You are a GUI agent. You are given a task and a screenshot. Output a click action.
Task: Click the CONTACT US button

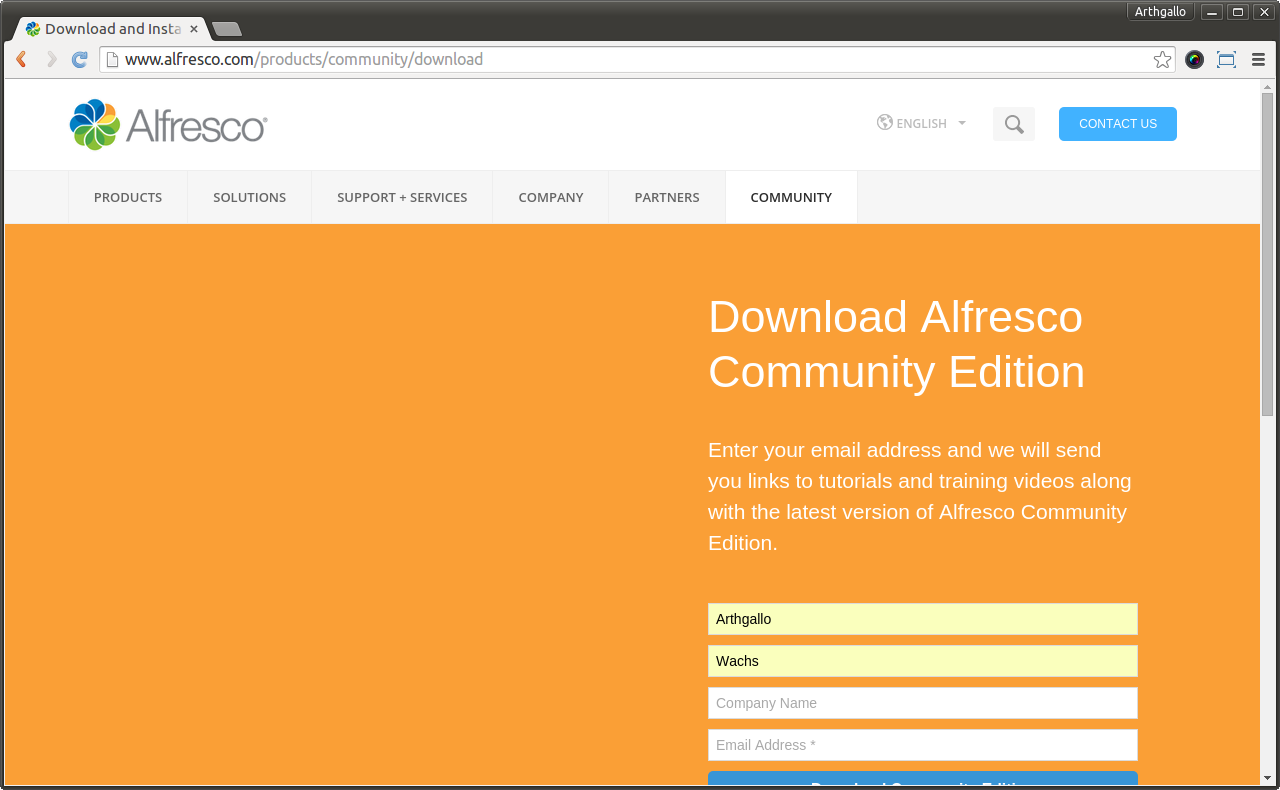point(1118,124)
